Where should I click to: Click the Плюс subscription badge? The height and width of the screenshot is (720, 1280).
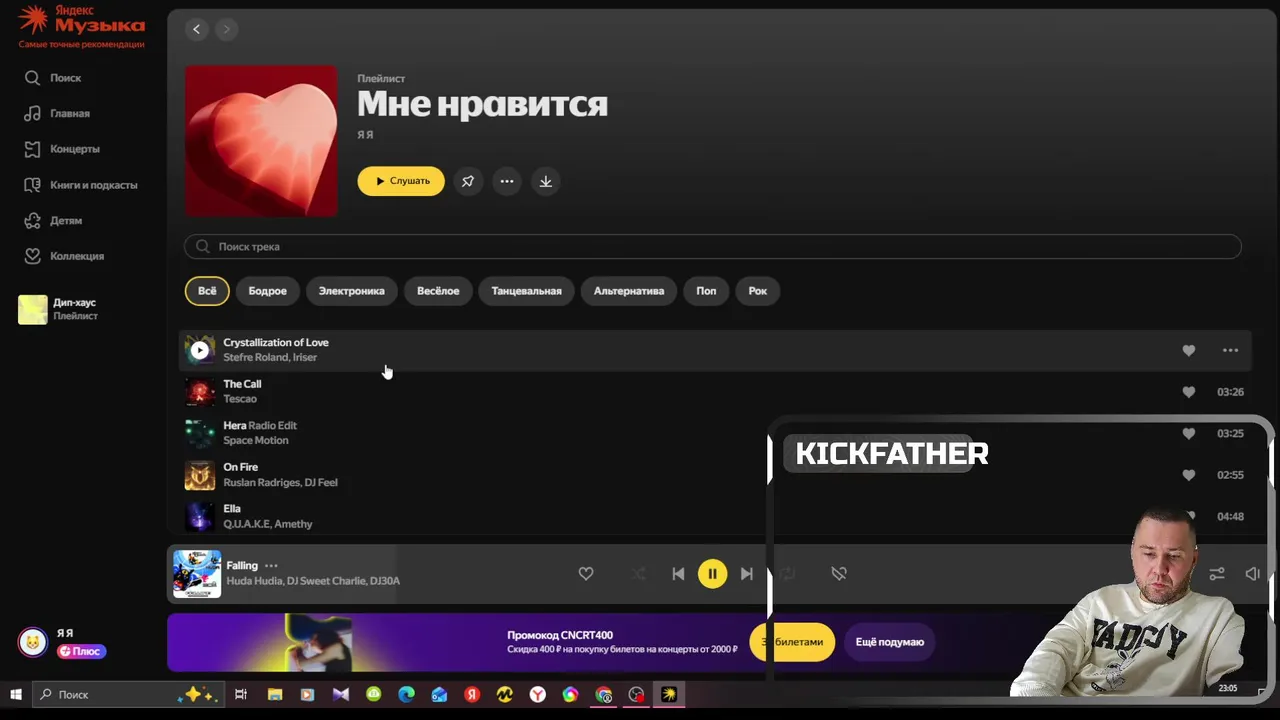[x=81, y=651]
